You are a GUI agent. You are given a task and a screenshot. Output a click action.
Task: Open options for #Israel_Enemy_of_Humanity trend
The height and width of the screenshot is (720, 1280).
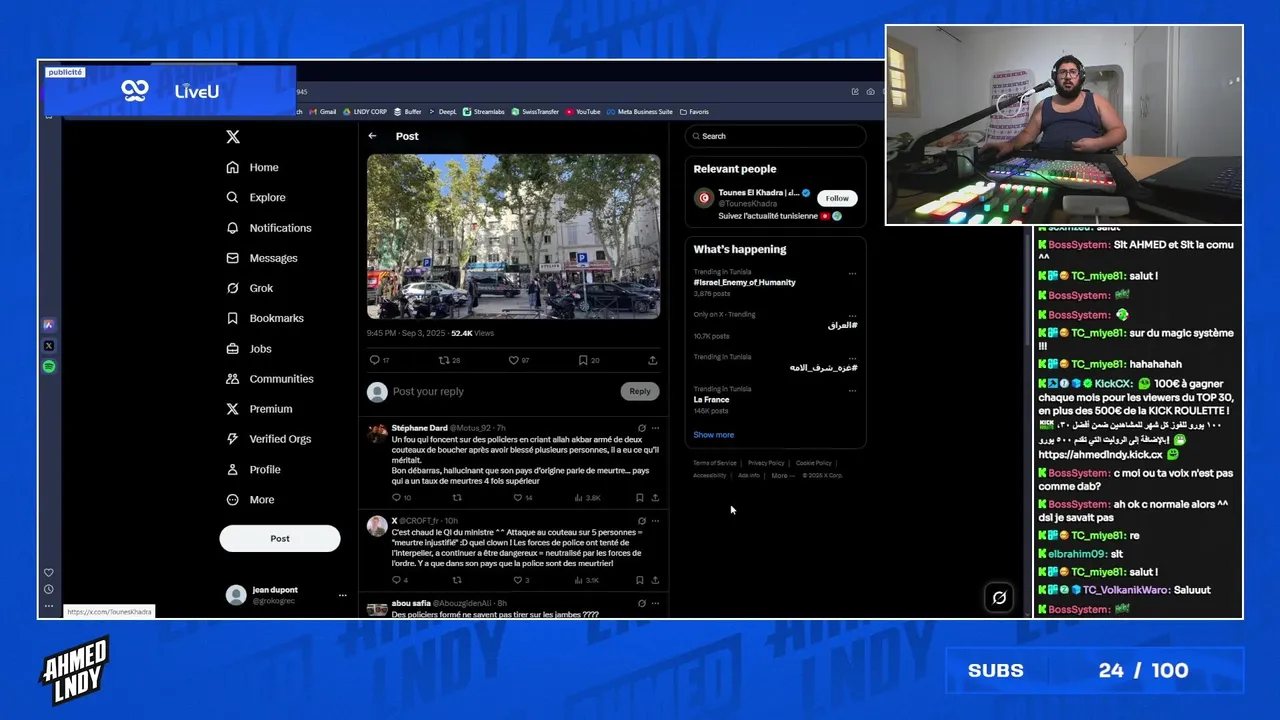852,273
